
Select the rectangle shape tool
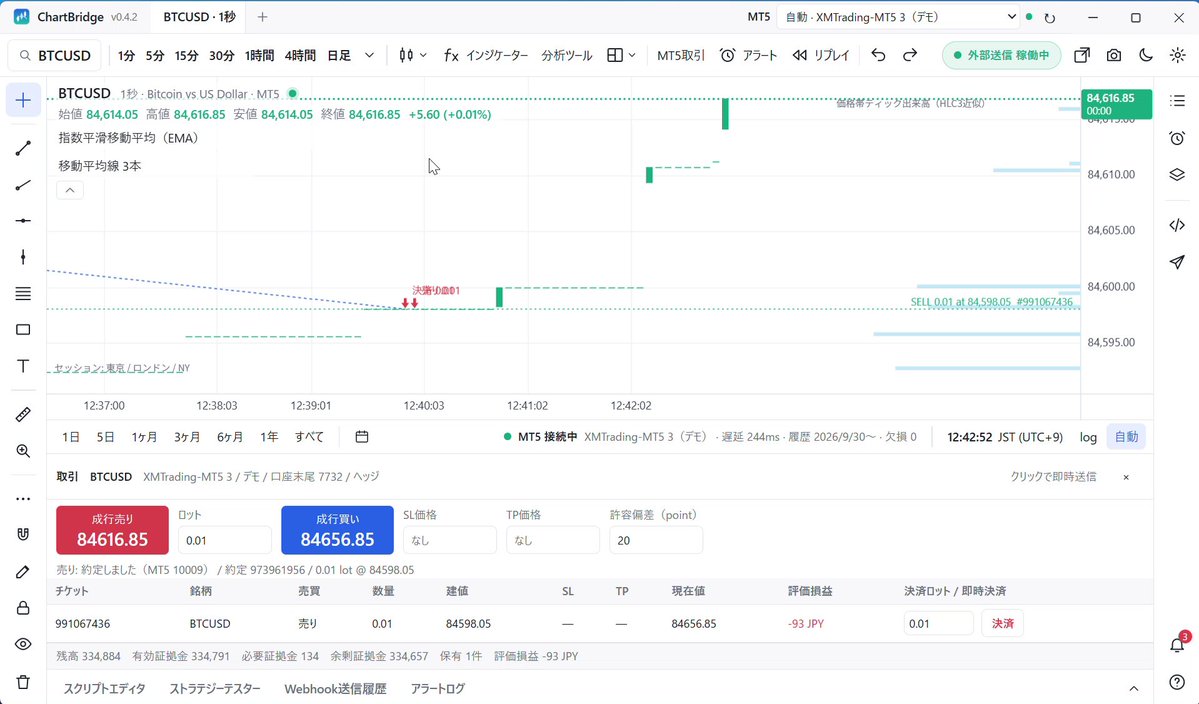coord(23,329)
